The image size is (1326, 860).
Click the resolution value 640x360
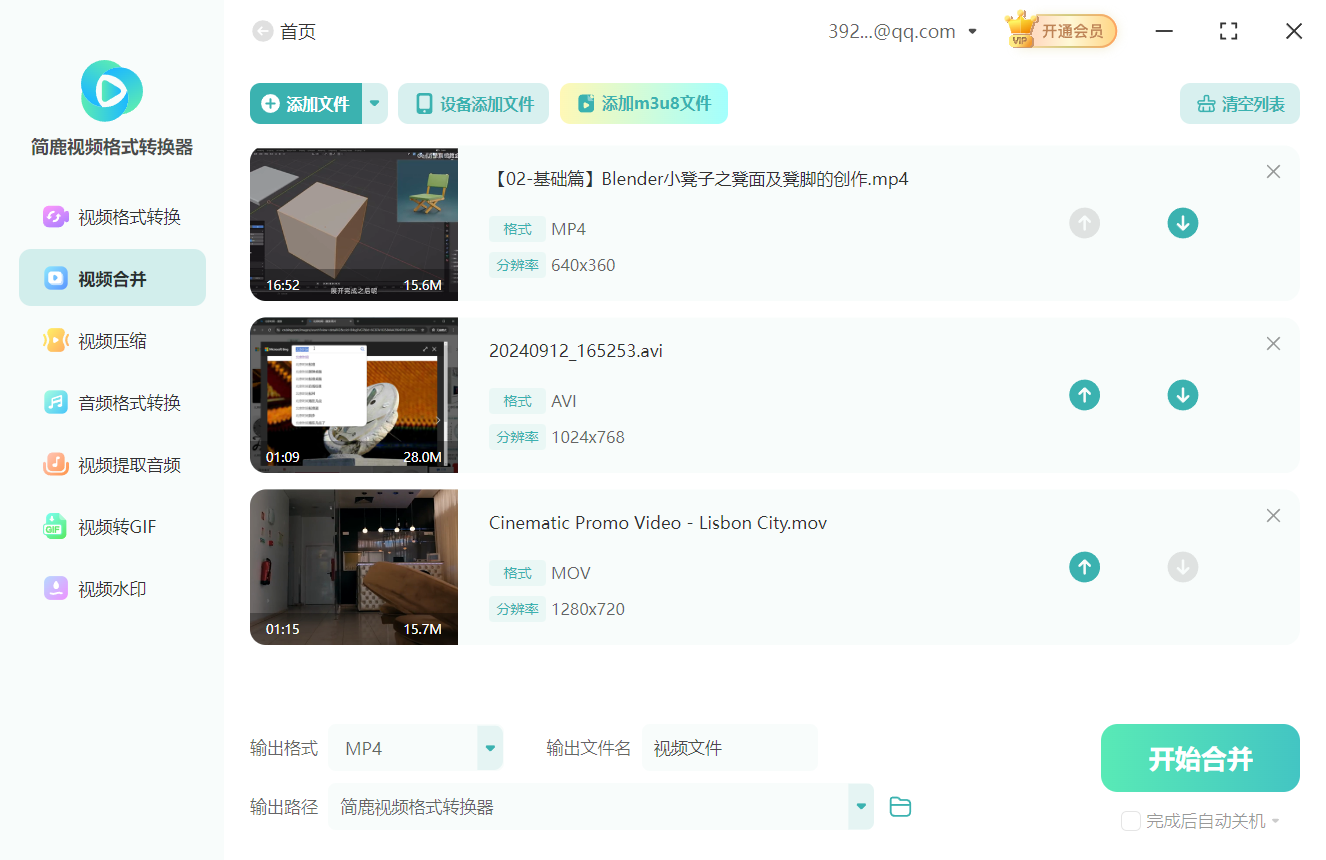(583, 265)
